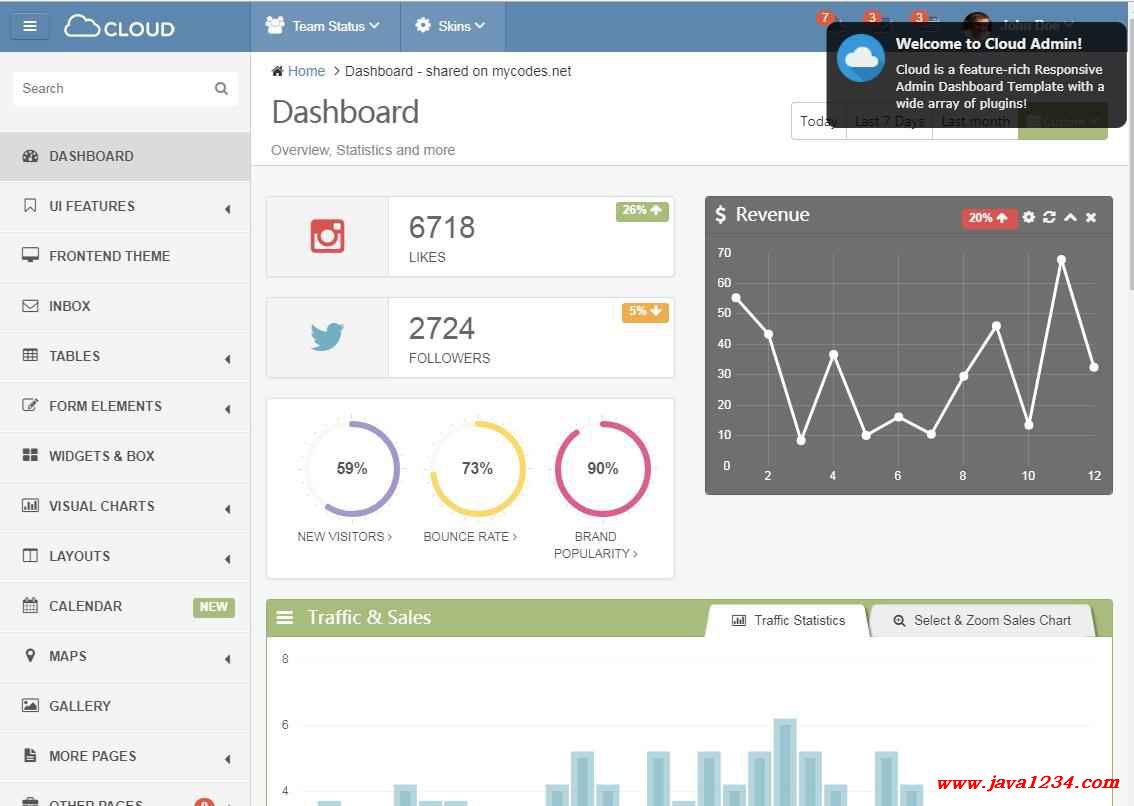Screen dimensions: 1134x806
Task: Click the More Pages file icon
Action: click(x=30, y=755)
